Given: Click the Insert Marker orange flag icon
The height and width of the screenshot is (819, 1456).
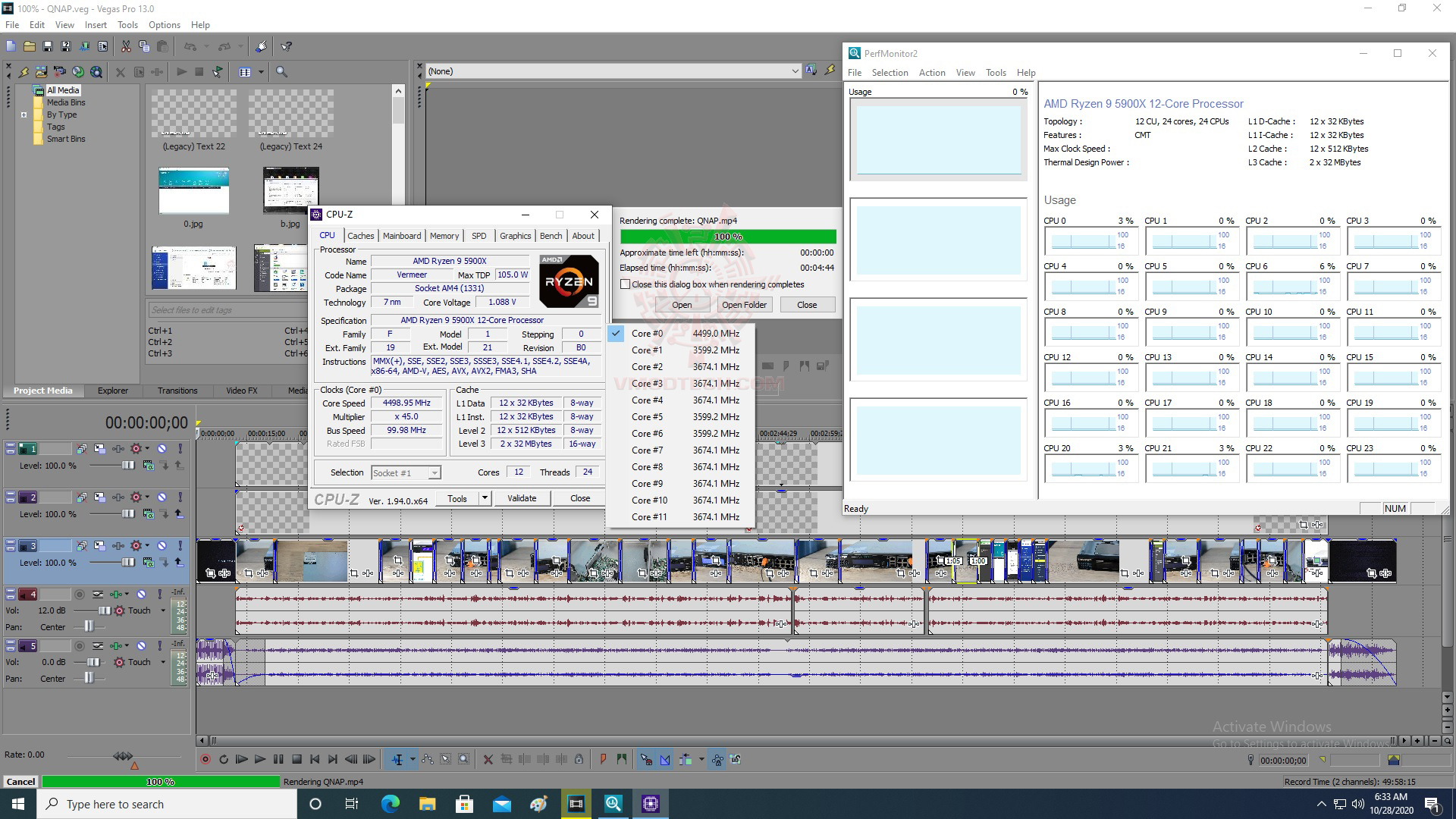Looking at the screenshot, I should point(603,759).
